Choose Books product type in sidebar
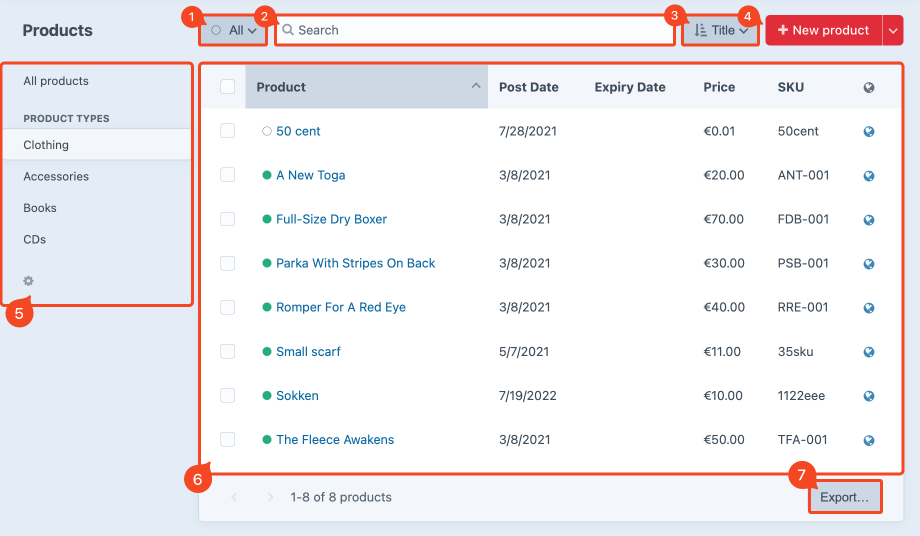The image size is (920, 536). tap(40, 208)
